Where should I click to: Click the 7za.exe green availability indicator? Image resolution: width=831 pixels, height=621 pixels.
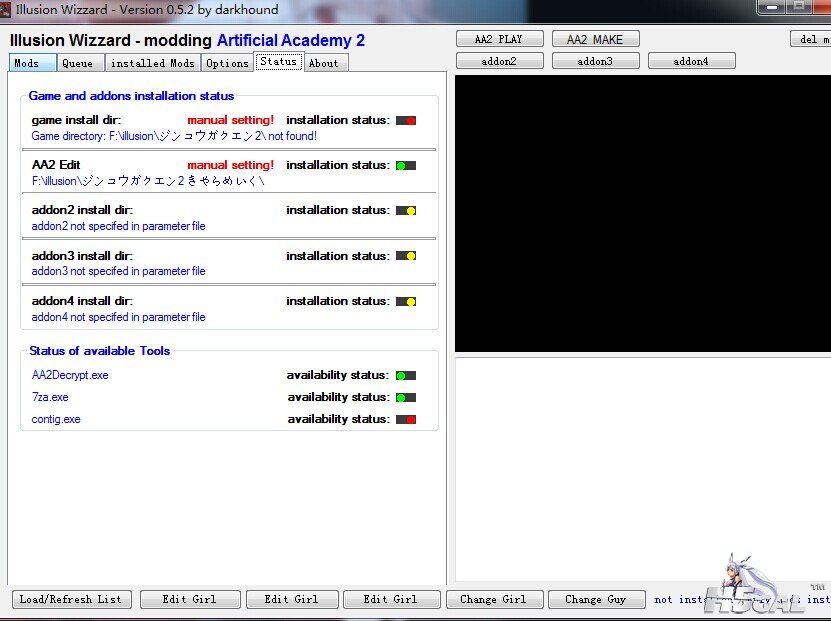(x=406, y=398)
